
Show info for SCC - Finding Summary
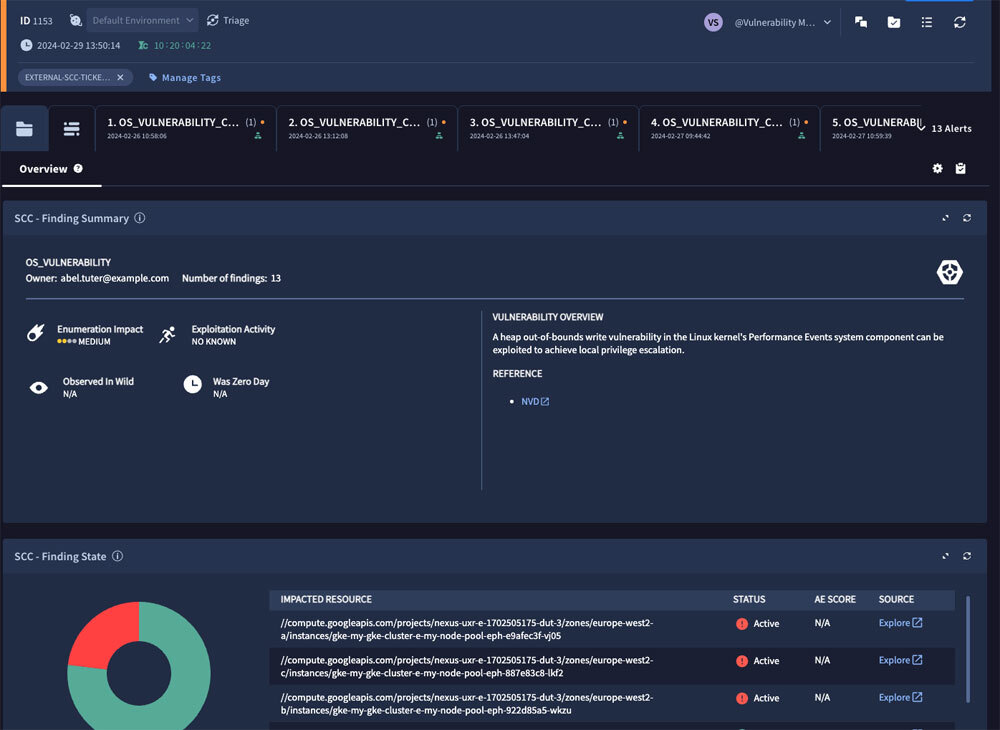pyautogui.click(x=140, y=218)
